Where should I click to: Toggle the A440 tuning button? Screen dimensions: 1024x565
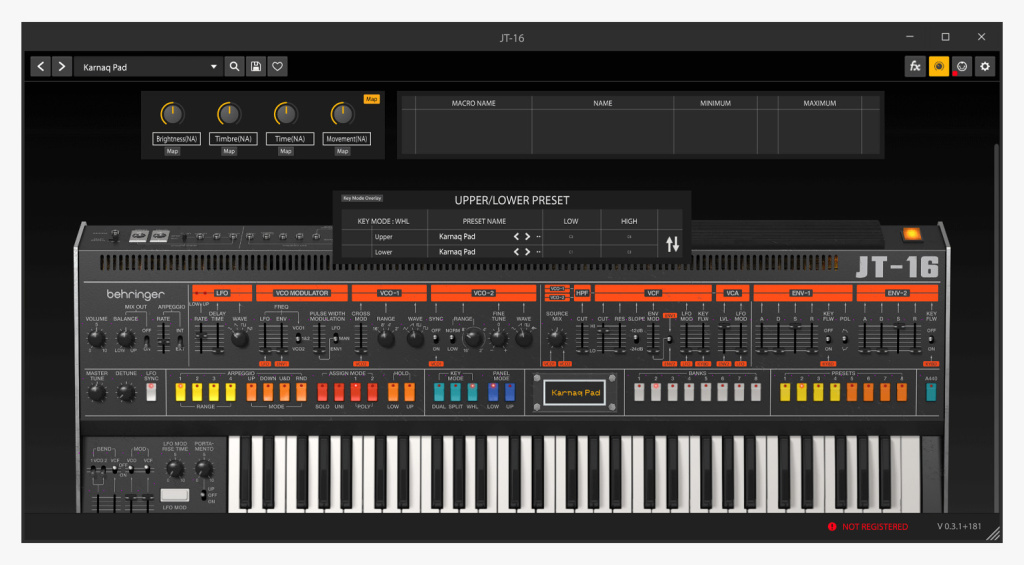931,392
